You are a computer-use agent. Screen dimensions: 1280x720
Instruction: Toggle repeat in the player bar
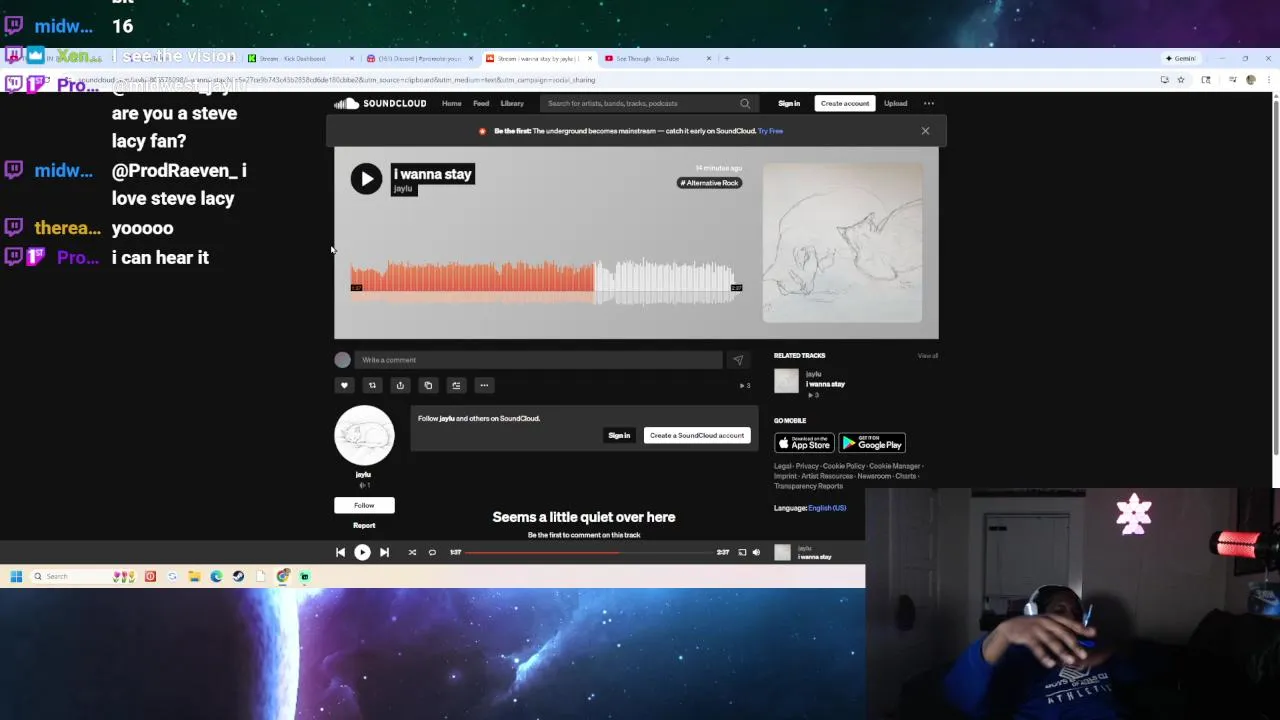(432, 552)
